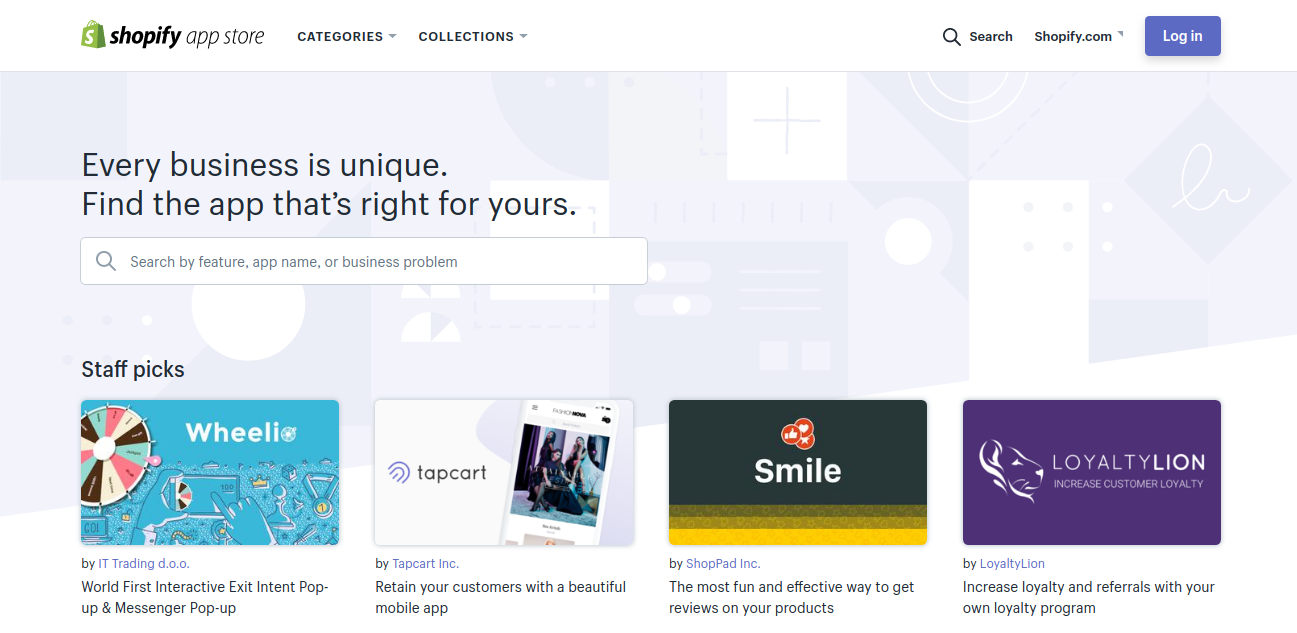
Task: Click the external link arrow beside Shopify.com
Action: pyautogui.click(x=1120, y=34)
